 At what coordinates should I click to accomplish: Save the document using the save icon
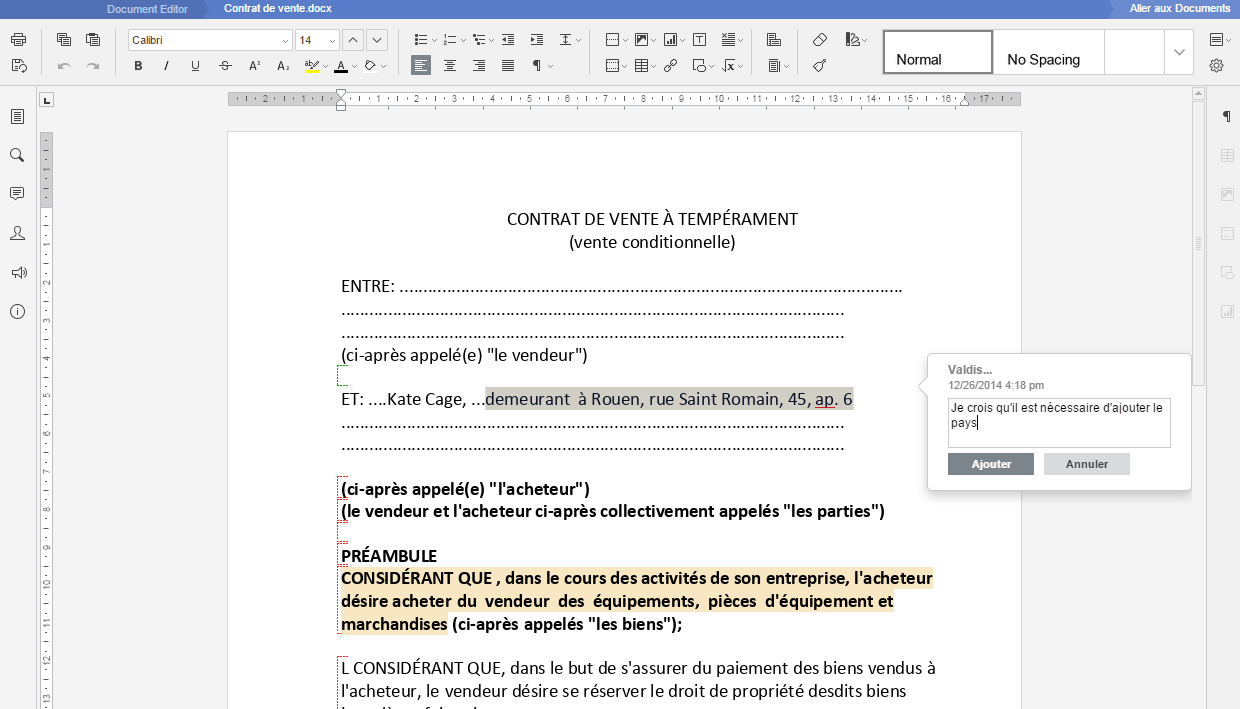18,66
